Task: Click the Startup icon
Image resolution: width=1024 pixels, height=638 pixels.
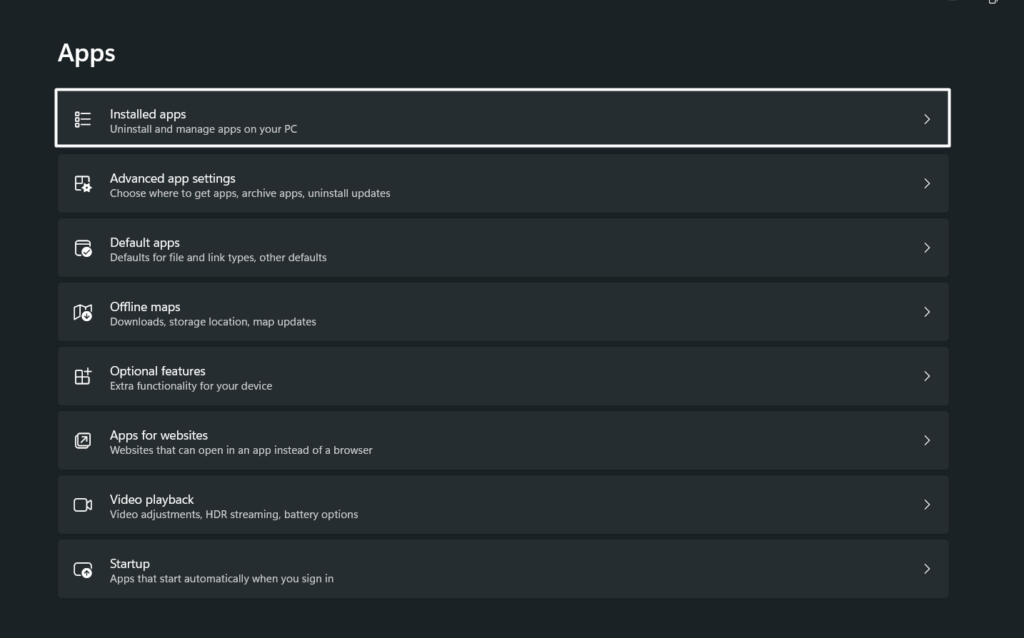Action: (83, 569)
